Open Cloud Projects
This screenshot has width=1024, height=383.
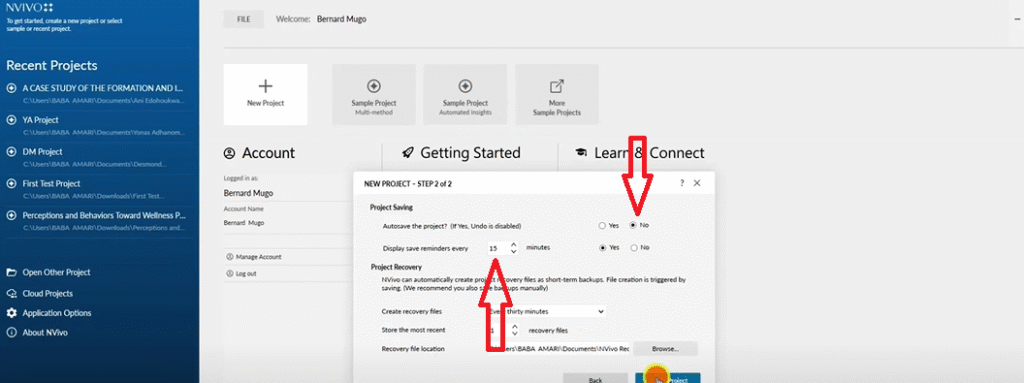(x=47, y=293)
